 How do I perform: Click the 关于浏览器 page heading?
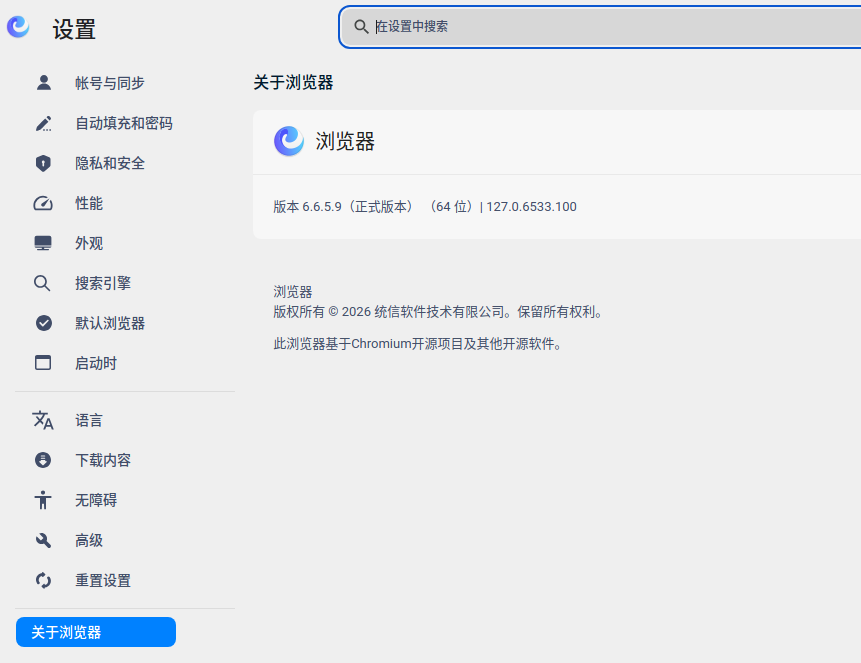[293, 82]
